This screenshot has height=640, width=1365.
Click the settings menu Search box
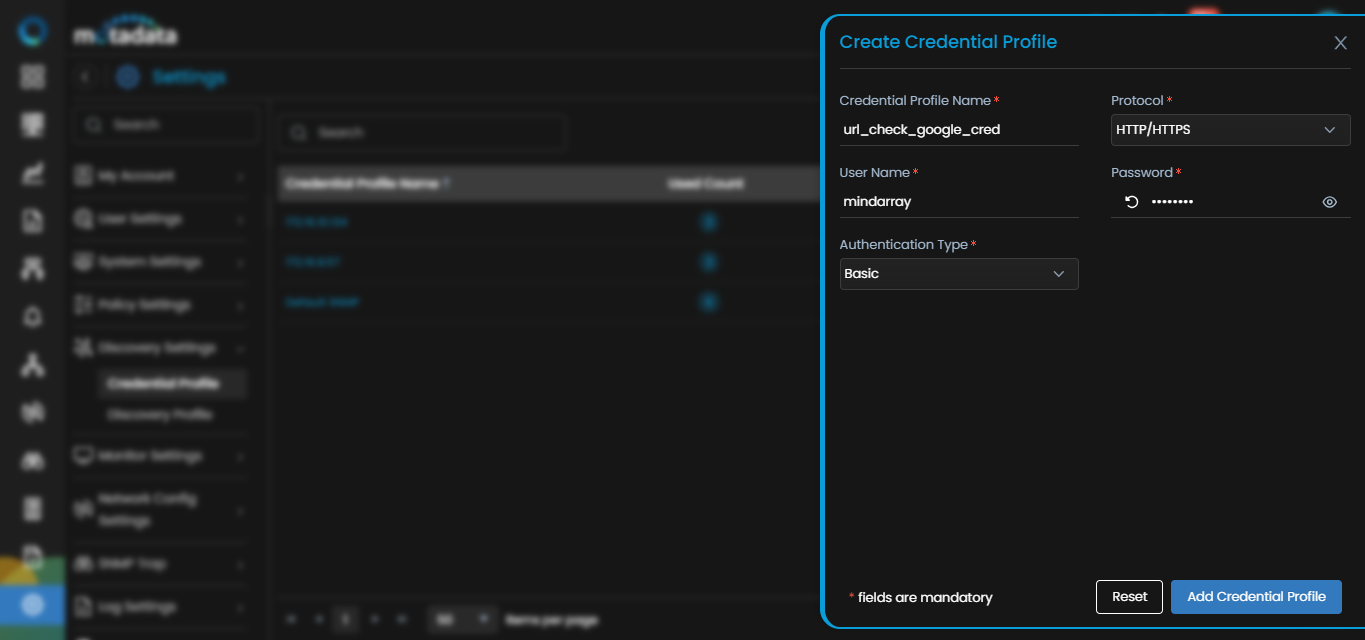(165, 125)
